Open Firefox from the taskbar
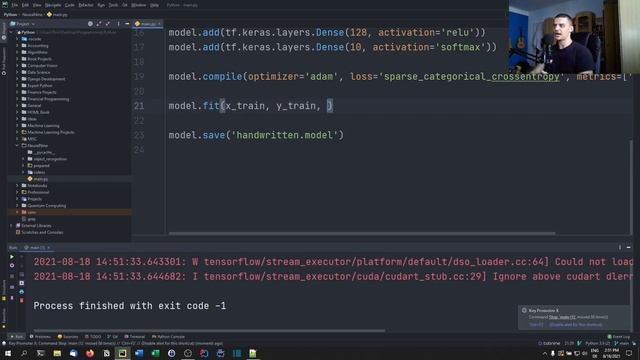 click(90, 353)
